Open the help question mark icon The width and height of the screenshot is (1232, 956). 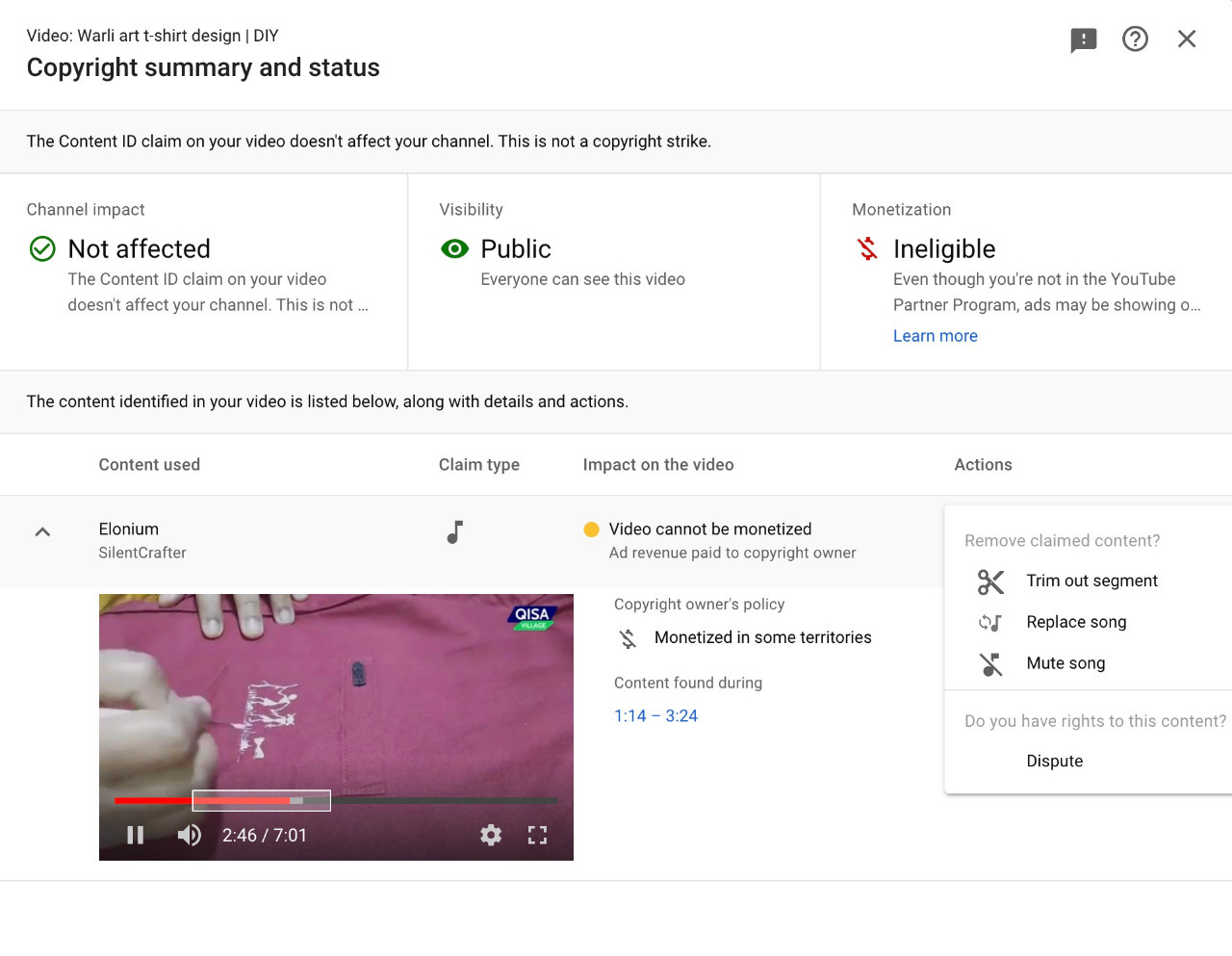click(x=1135, y=39)
